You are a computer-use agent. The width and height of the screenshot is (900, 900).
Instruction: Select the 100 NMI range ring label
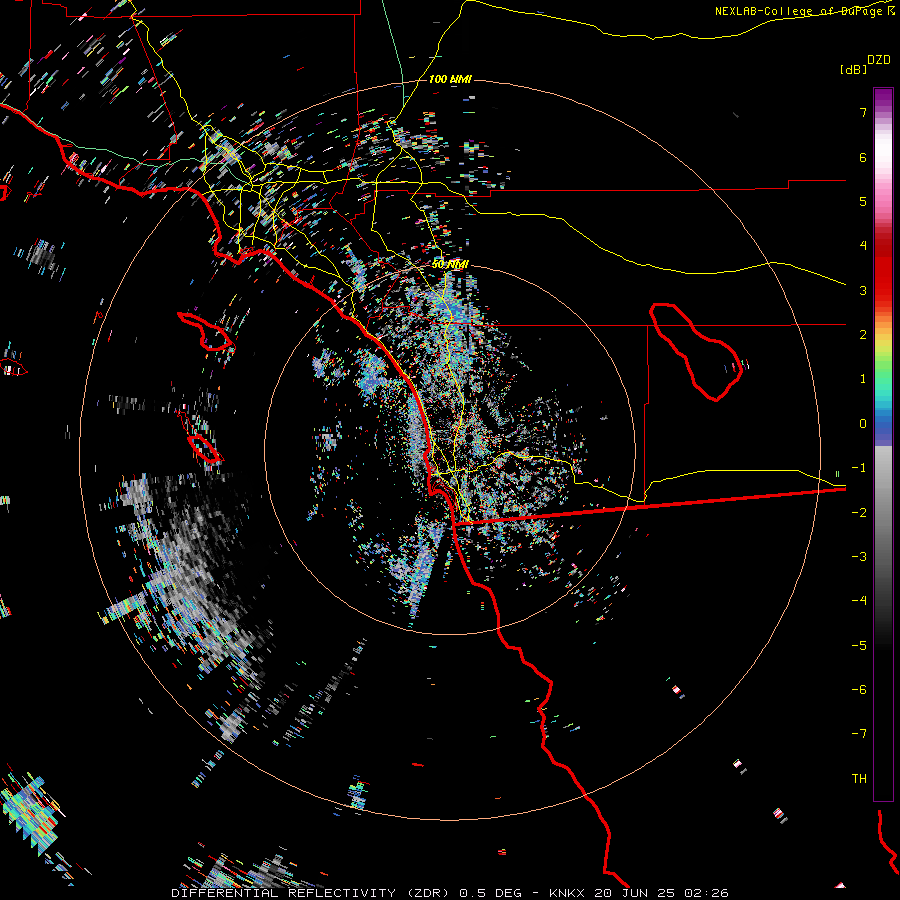(450, 79)
